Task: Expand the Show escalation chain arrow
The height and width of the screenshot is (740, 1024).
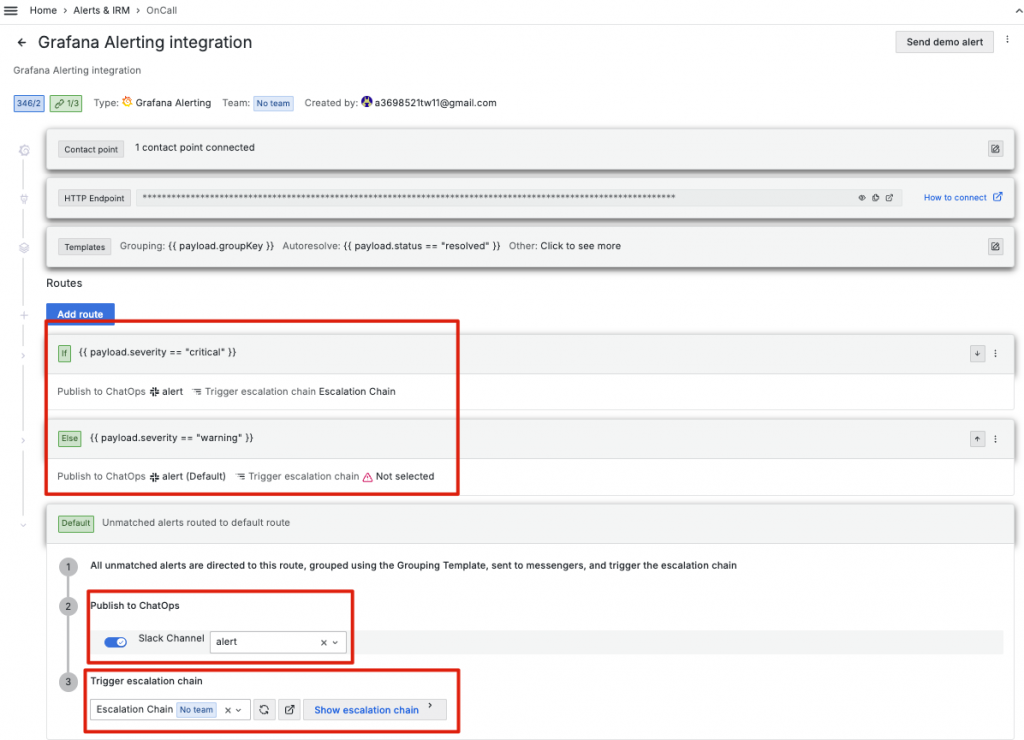Action: [x=430, y=705]
